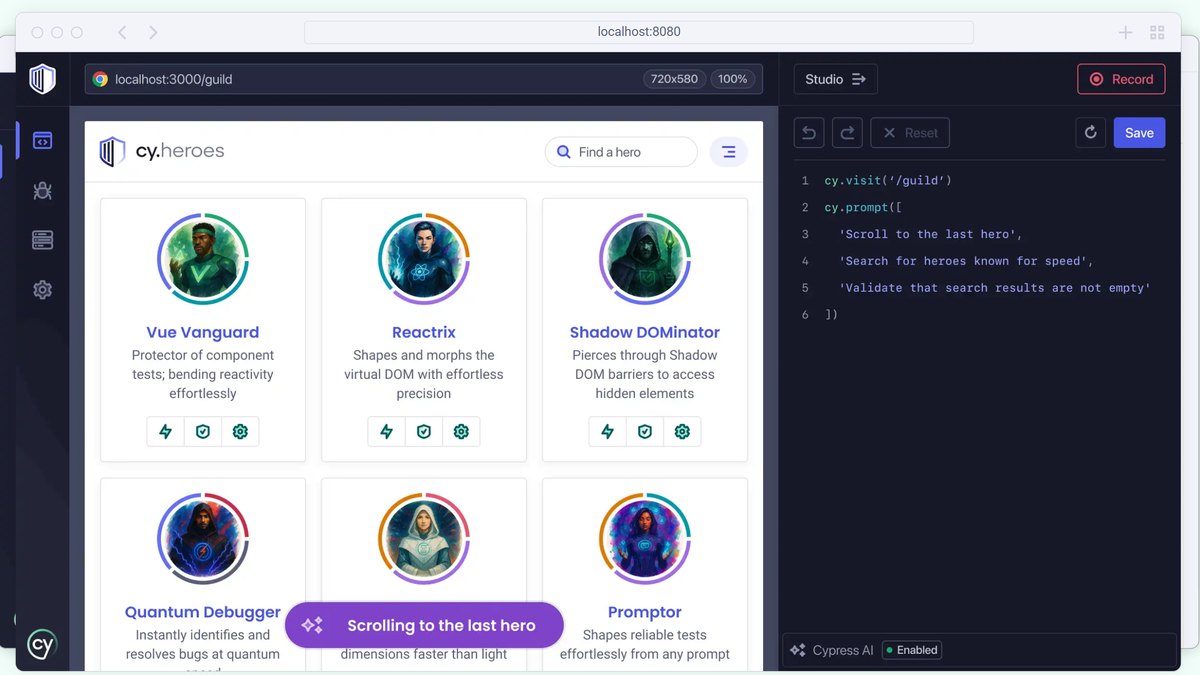This screenshot has width=1200, height=675.
Task: Open the Settings gear in Cypress sidebar
Action: pos(42,290)
